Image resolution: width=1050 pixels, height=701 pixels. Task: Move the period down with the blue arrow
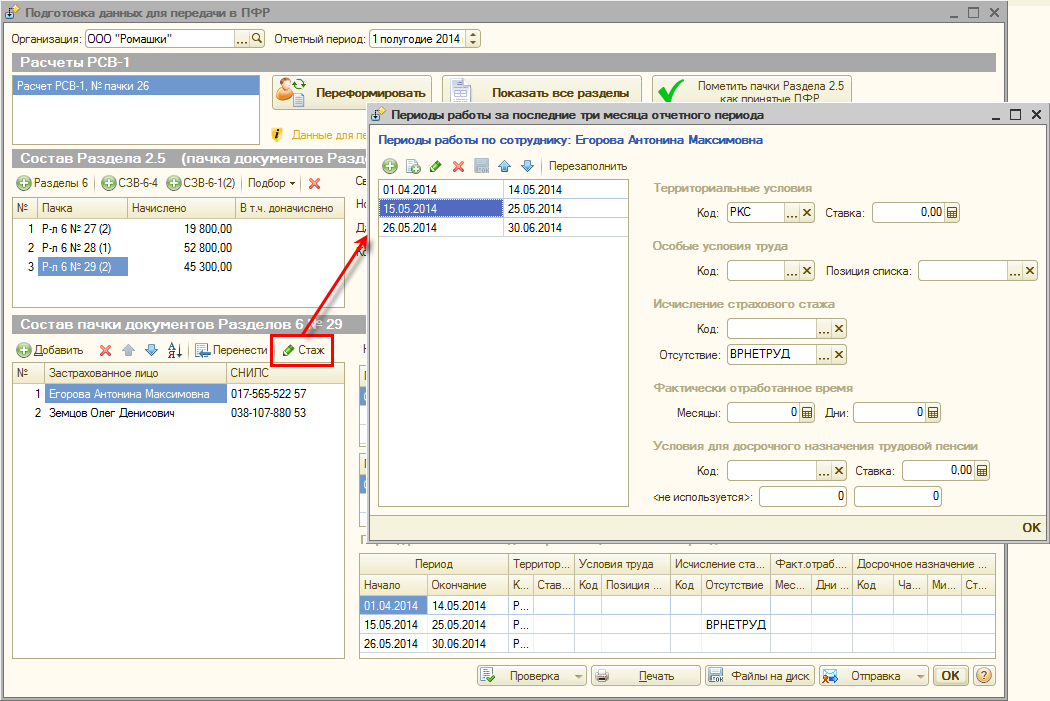[527, 166]
